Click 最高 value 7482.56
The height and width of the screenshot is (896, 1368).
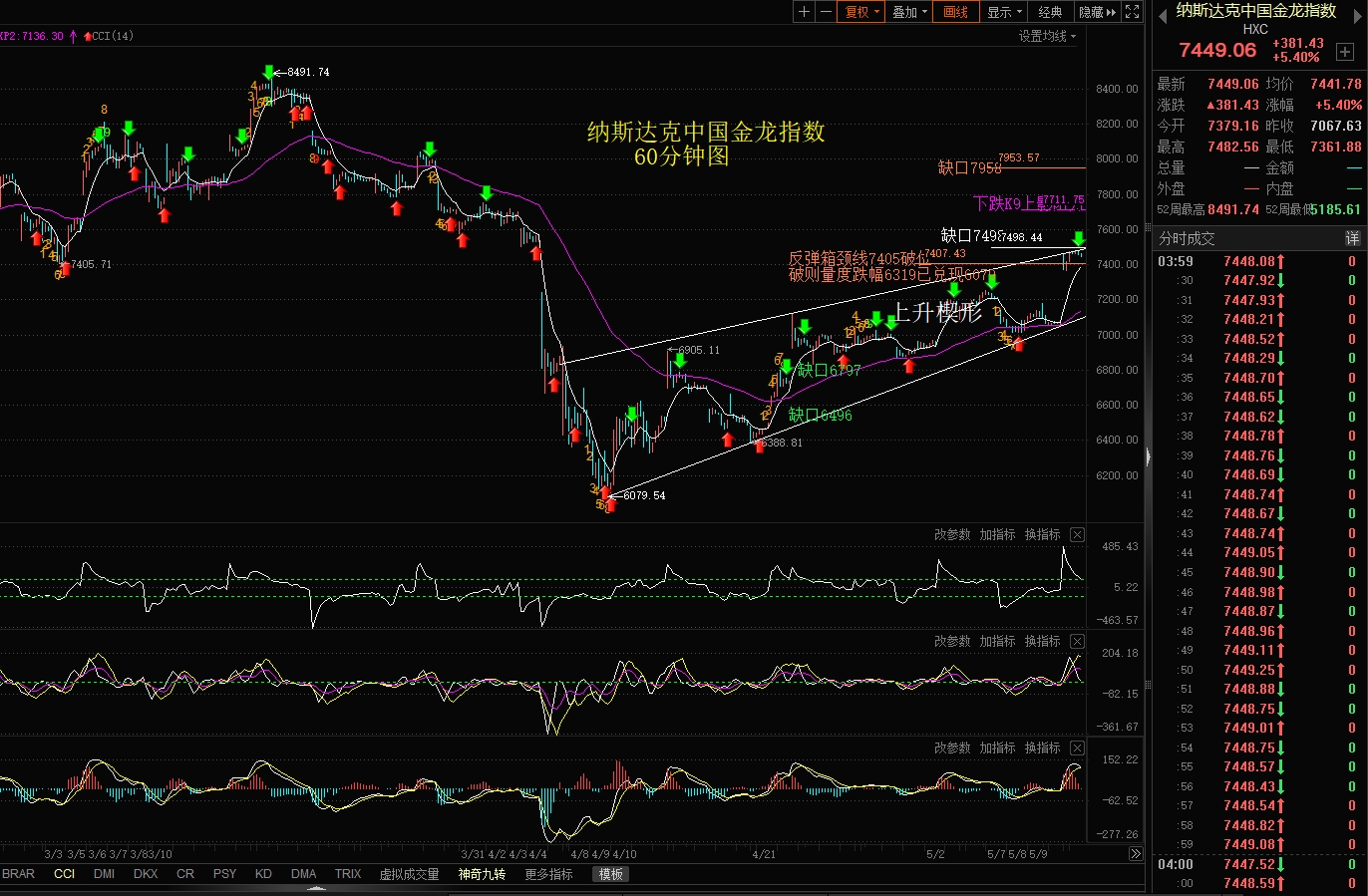coord(1232,147)
